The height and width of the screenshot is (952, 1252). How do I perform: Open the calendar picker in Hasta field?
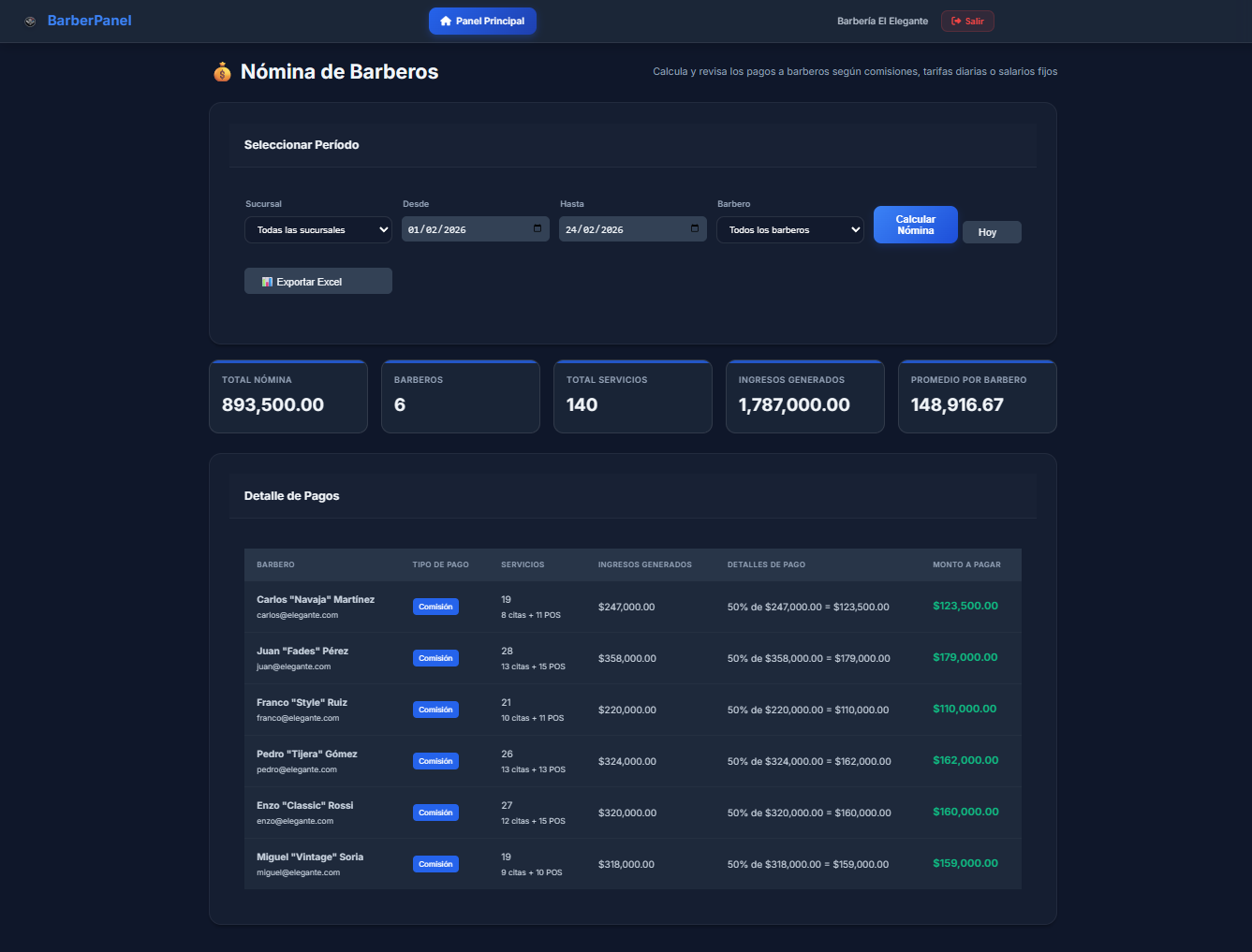(x=695, y=228)
